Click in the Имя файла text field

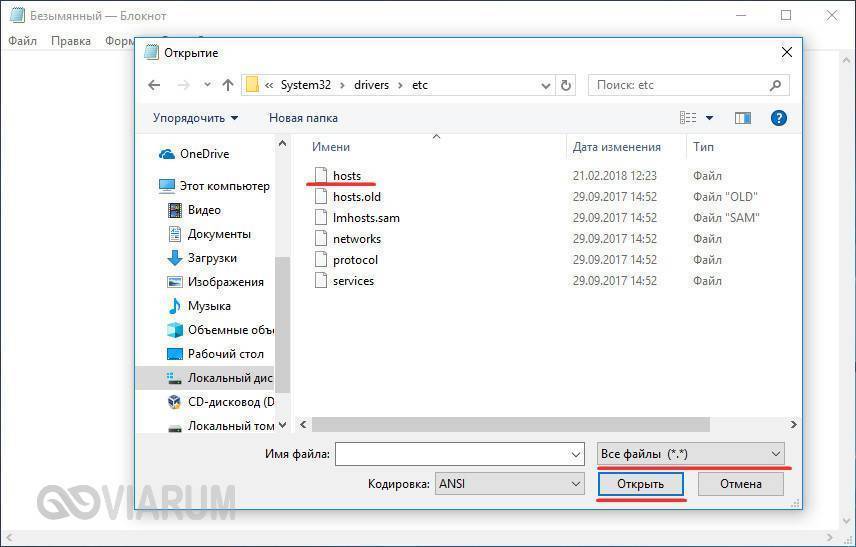pyautogui.click(x=452, y=454)
